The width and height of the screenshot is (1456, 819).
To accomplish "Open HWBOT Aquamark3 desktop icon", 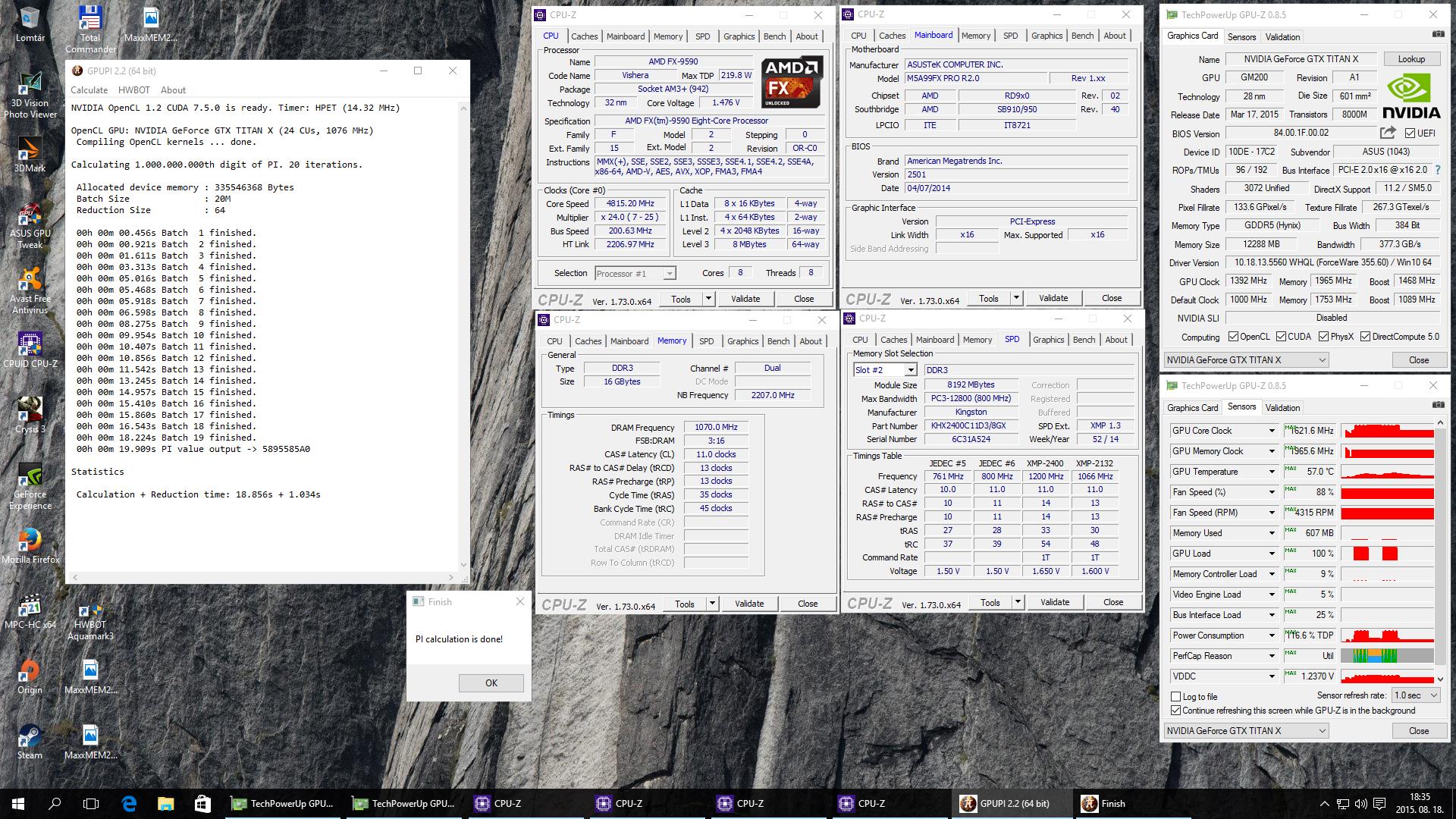I will [x=90, y=622].
